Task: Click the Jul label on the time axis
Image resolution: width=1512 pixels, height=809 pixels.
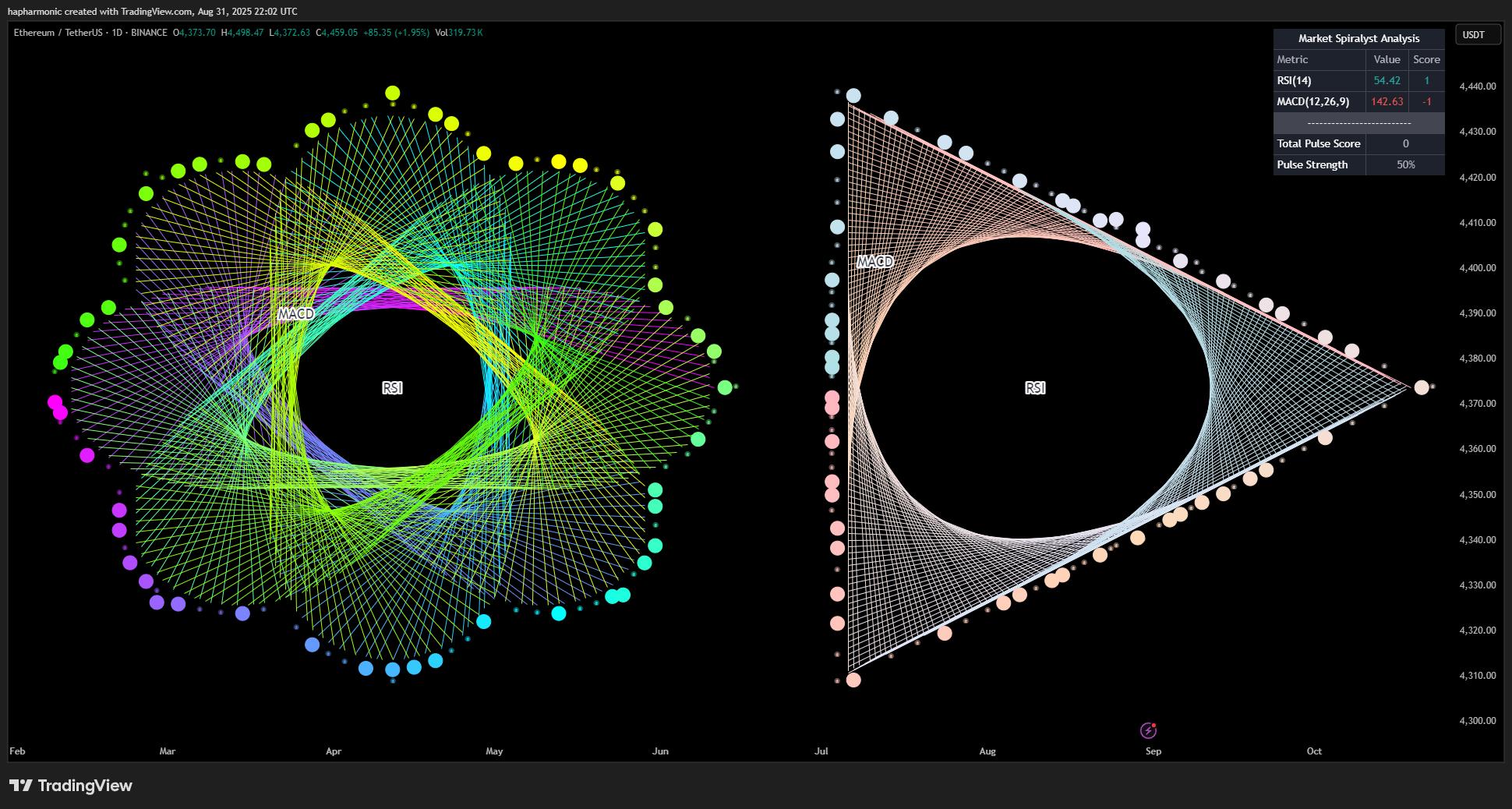Action: (821, 751)
